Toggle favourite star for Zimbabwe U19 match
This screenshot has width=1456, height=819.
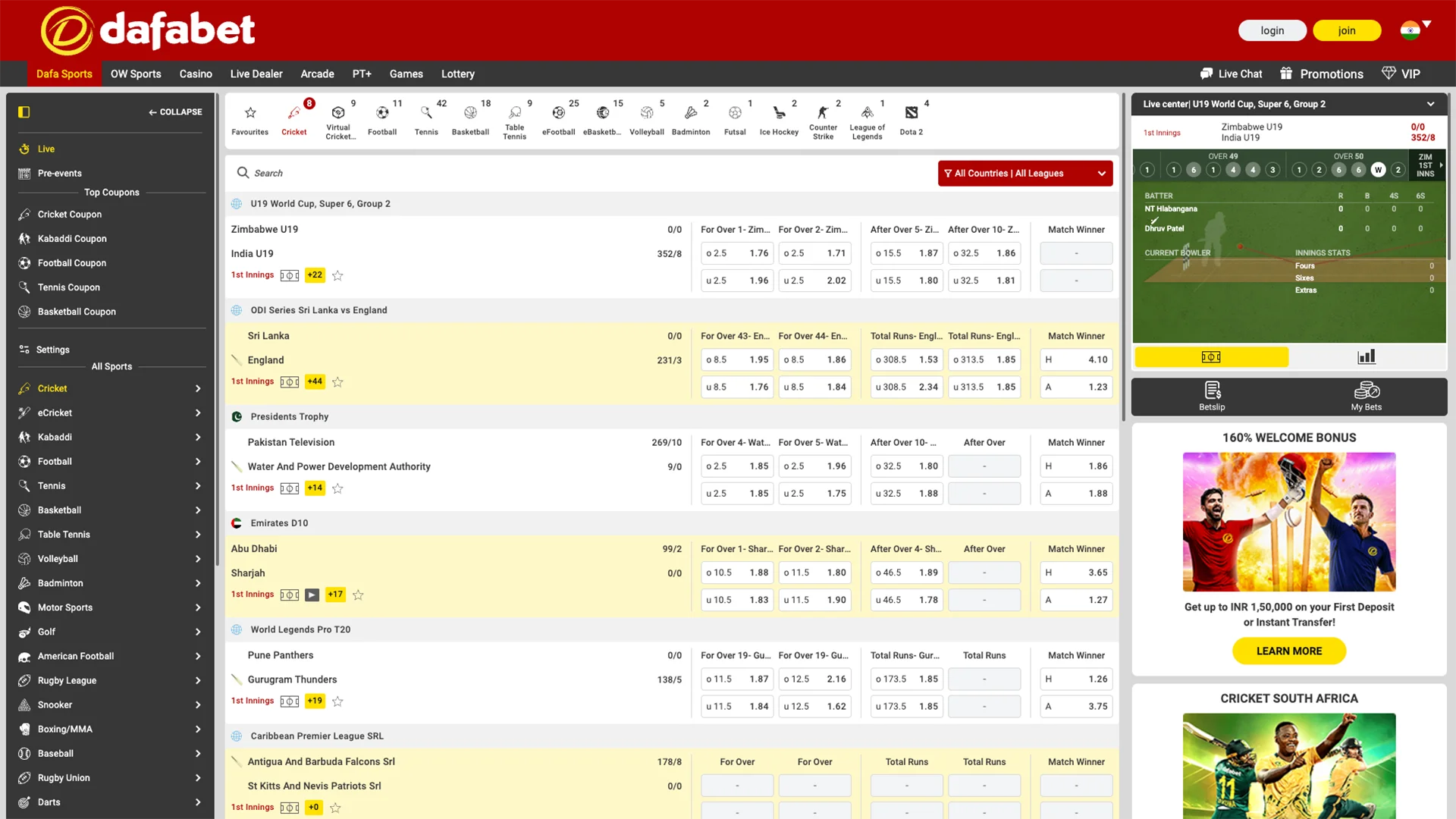tap(337, 276)
